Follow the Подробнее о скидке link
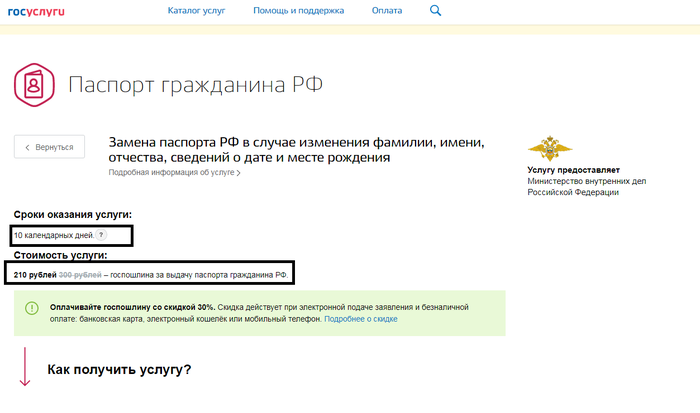This screenshot has height=413, width=700. point(361,320)
